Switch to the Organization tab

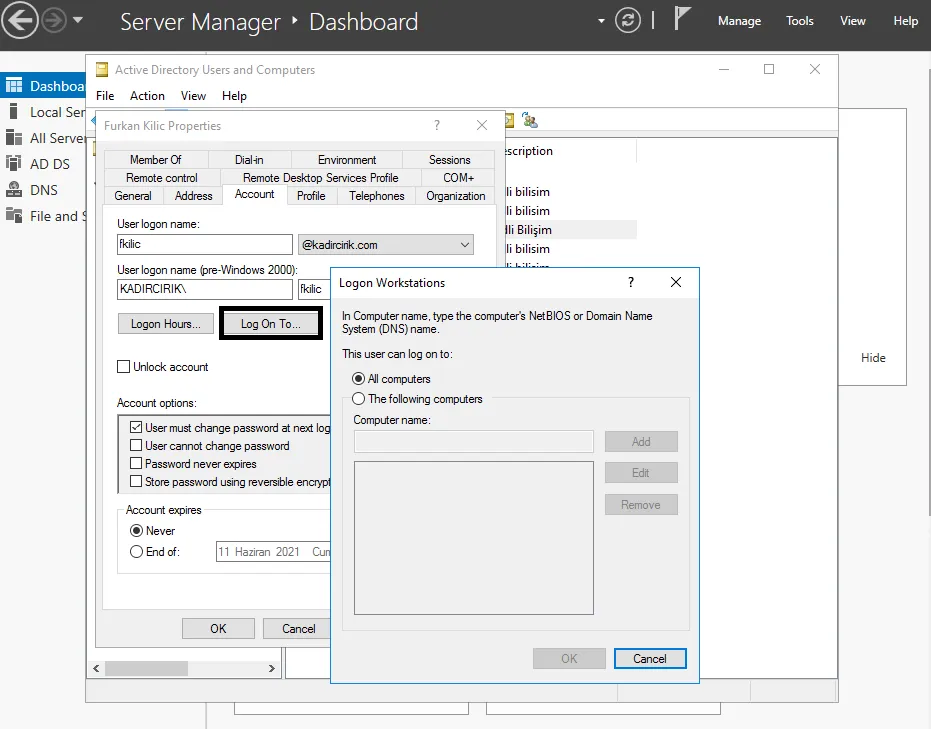455,196
